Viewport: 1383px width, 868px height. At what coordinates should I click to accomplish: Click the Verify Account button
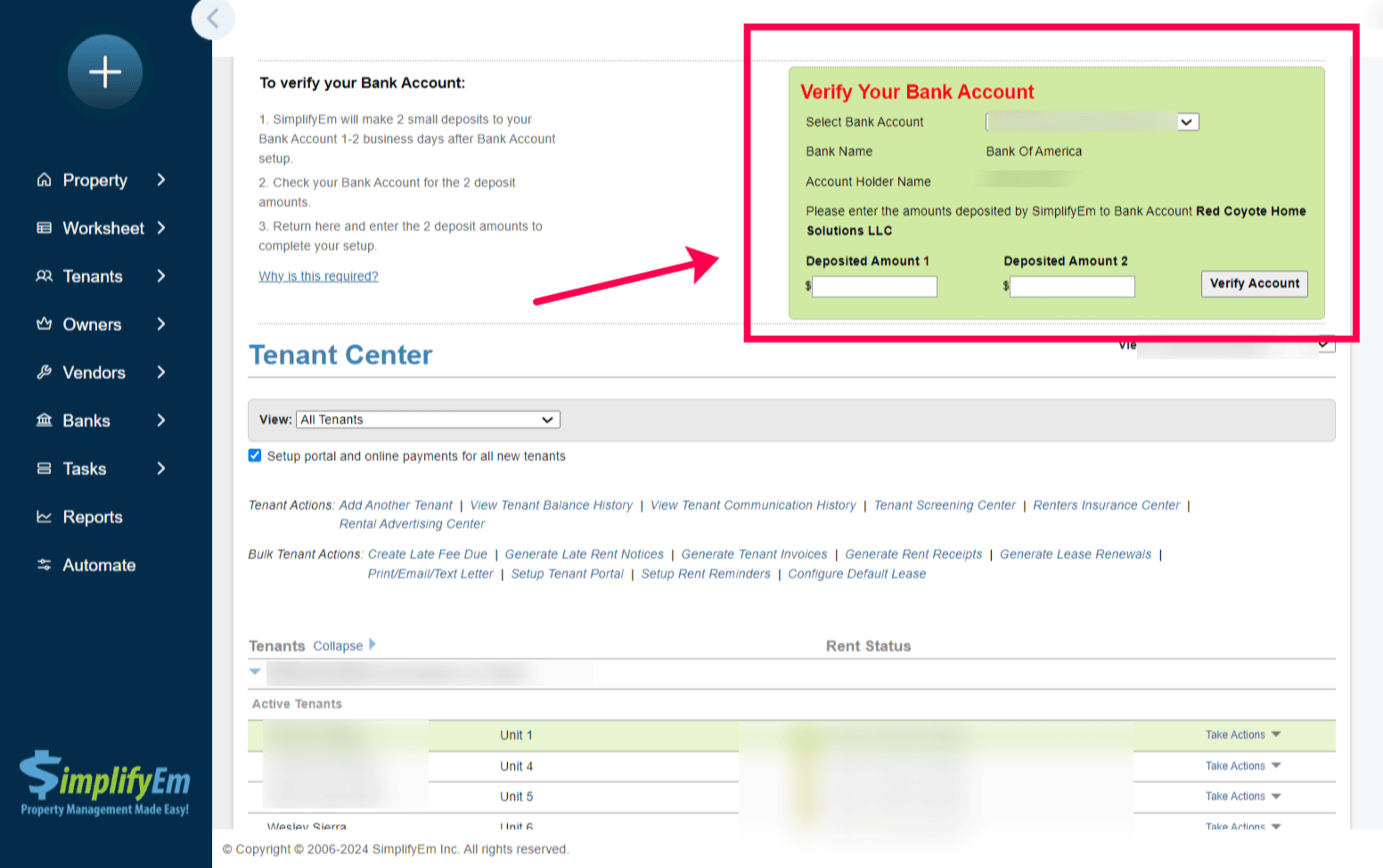(x=1254, y=283)
